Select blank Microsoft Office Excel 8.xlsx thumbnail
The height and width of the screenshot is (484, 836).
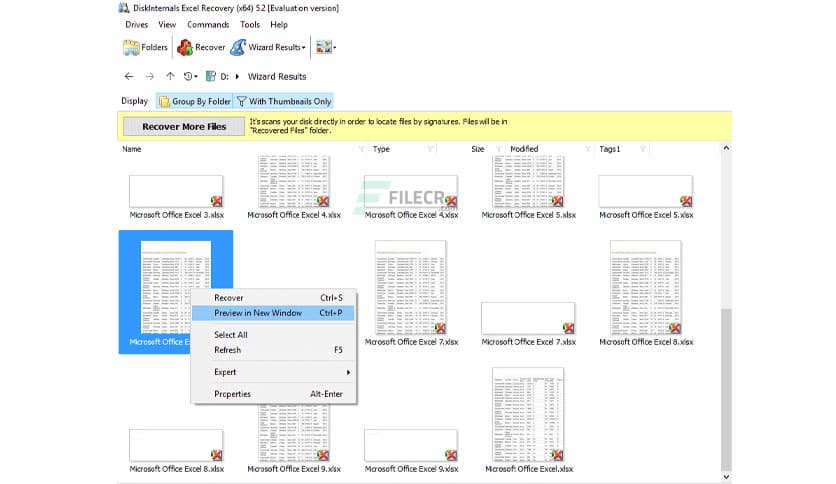point(176,446)
